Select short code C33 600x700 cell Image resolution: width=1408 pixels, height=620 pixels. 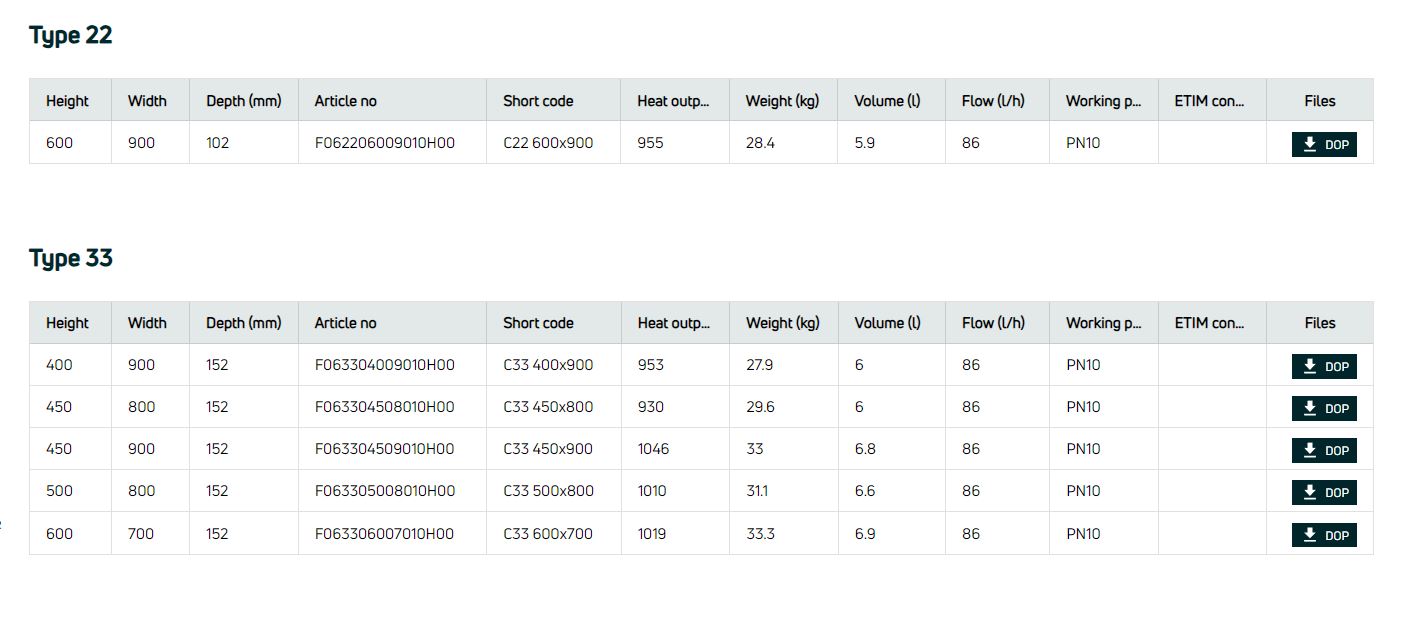pos(547,534)
